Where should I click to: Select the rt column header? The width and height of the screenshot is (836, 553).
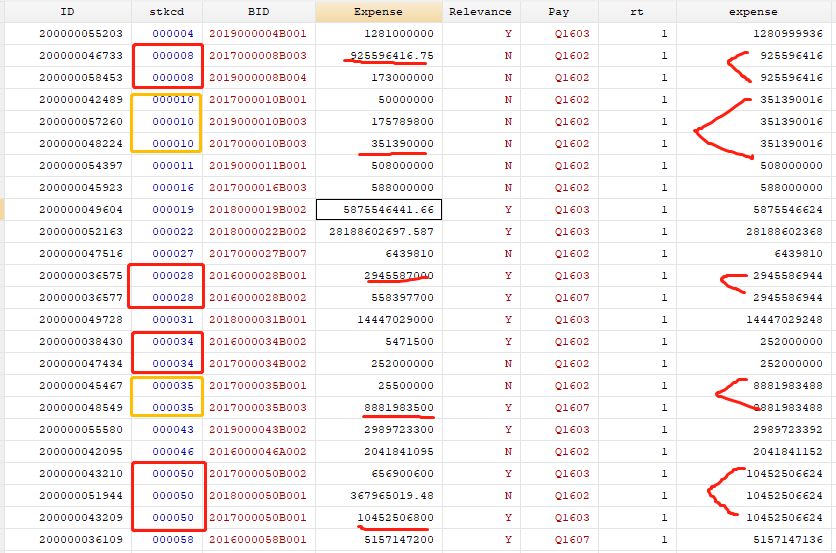[637, 12]
